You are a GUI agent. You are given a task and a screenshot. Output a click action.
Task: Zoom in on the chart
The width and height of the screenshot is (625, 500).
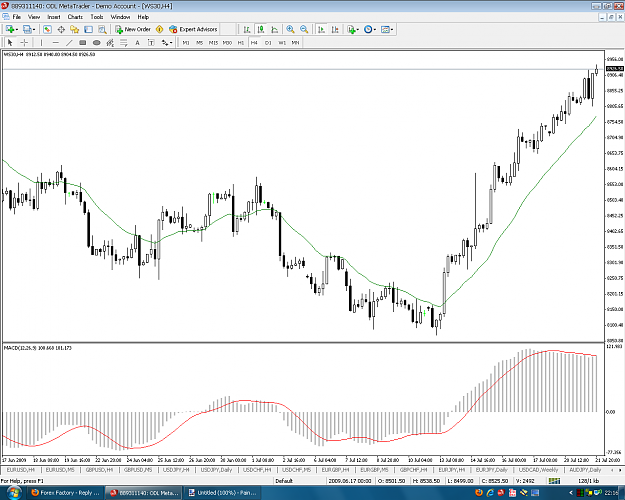(x=290, y=29)
